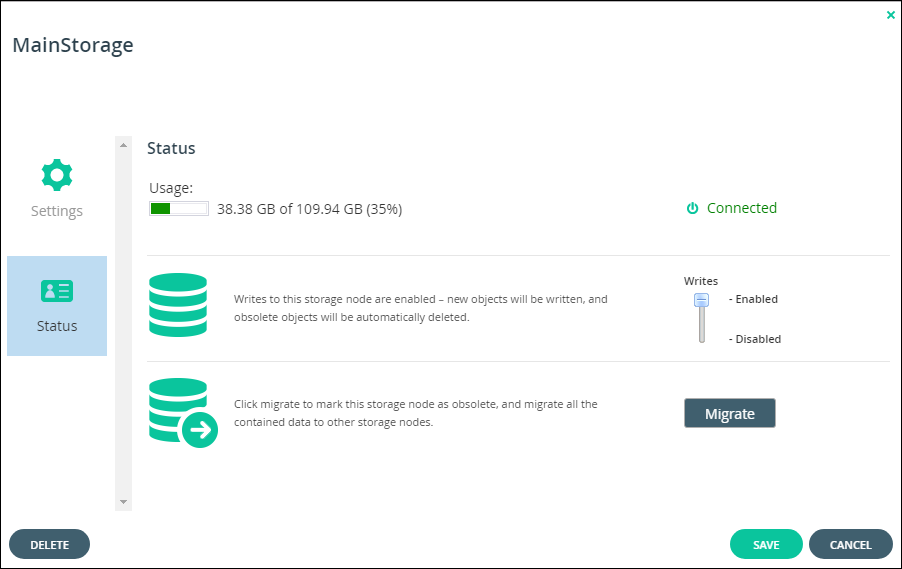Image resolution: width=902 pixels, height=569 pixels.
Task: Click the scrollbar down arrow
Action: pos(123,502)
